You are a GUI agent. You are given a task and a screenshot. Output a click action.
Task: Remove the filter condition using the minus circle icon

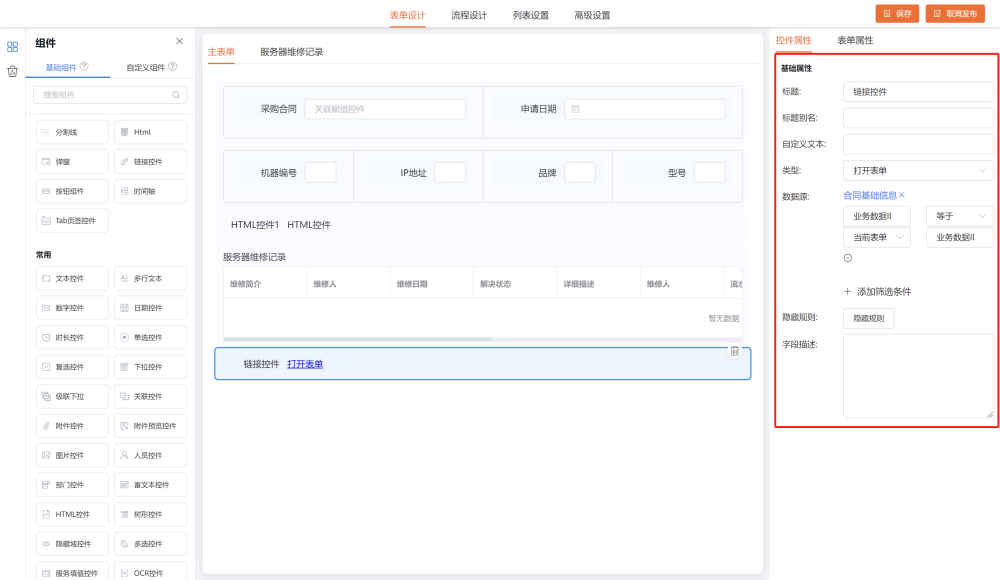point(848,258)
